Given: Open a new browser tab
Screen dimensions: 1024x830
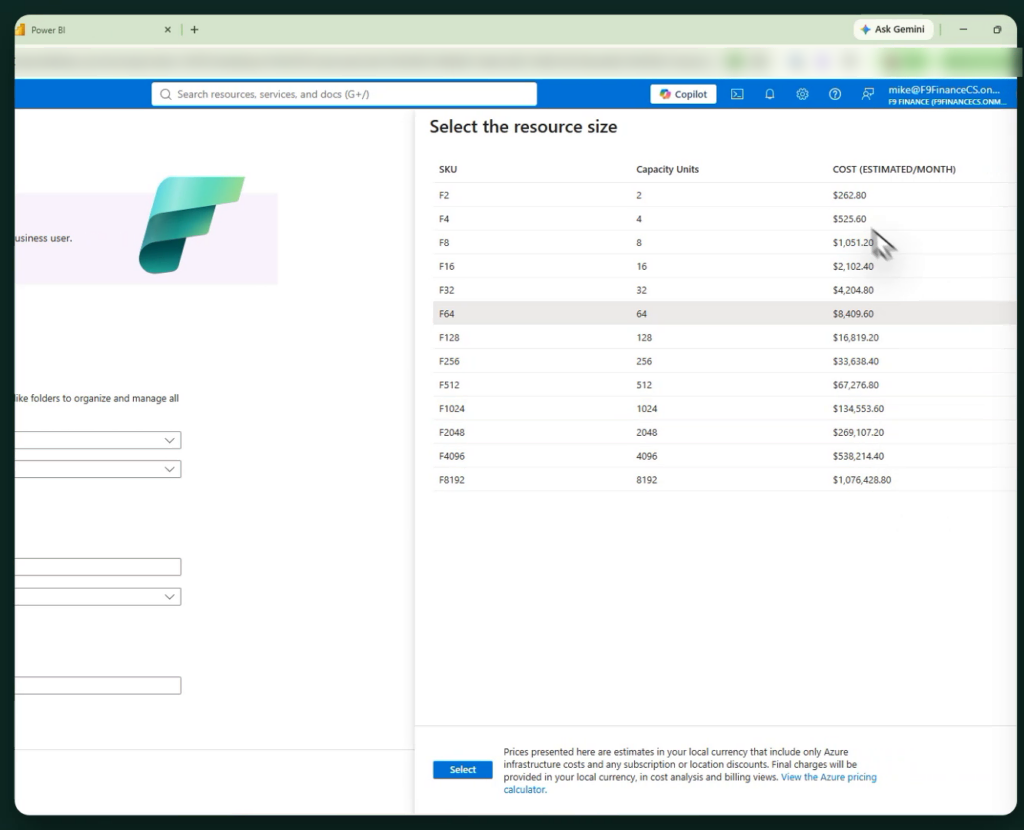Looking at the screenshot, I should point(194,29).
